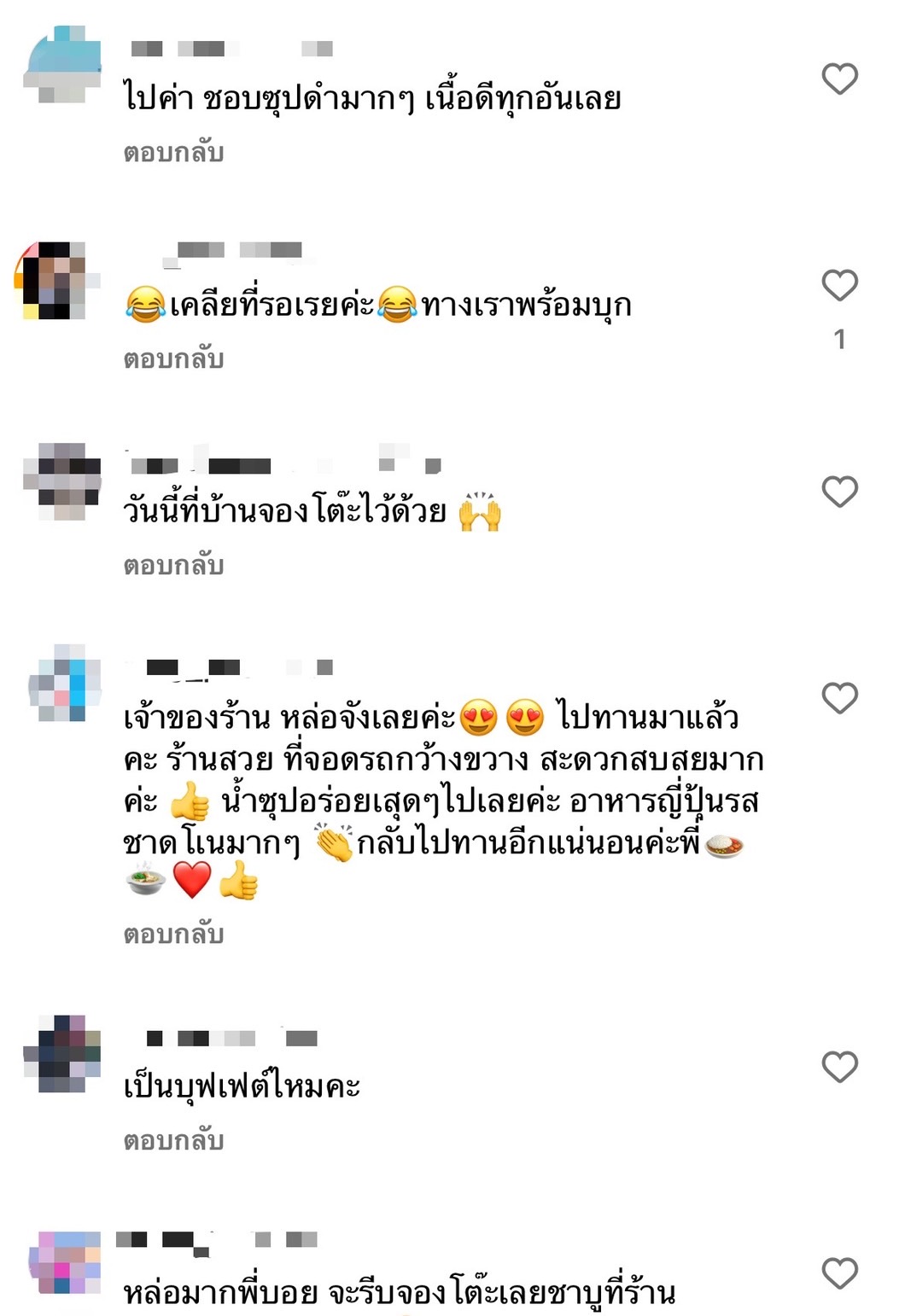
Task: Like the comment about จองโต๊ะ with raised hands
Action: [x=839, y=492]
